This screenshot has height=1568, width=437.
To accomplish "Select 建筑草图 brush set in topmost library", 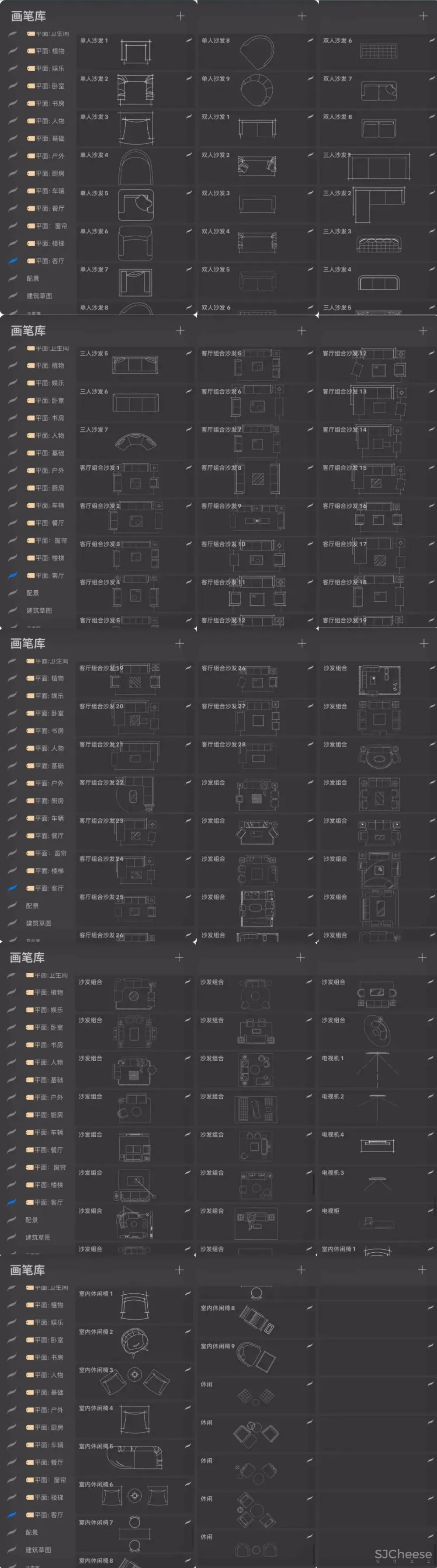I will 39,296.
